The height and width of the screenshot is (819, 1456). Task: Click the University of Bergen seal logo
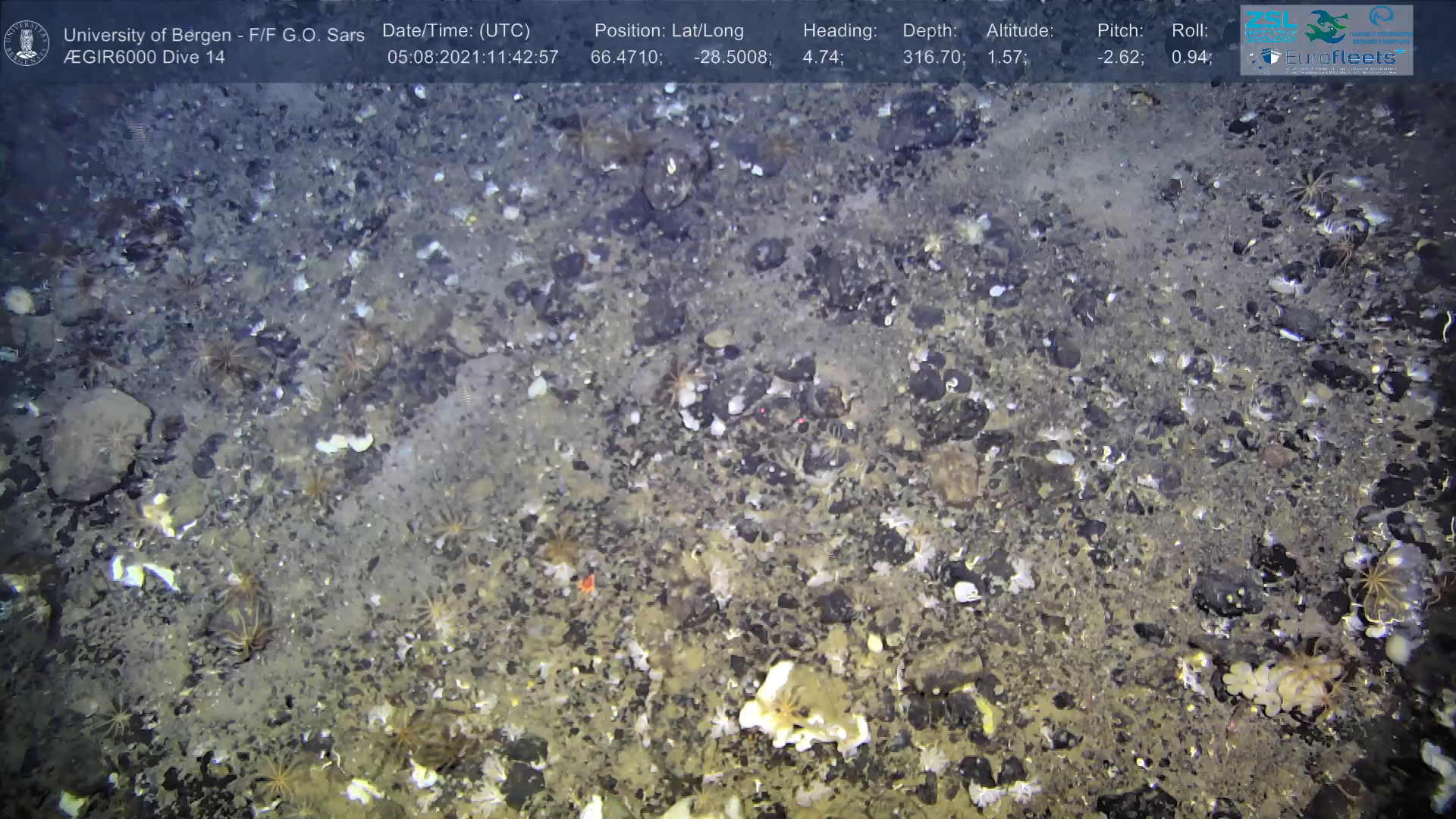pyautogui.click(x=27, y=43)
